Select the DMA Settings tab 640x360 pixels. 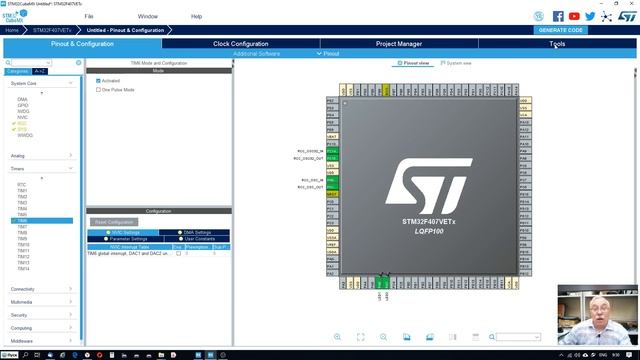194,232
